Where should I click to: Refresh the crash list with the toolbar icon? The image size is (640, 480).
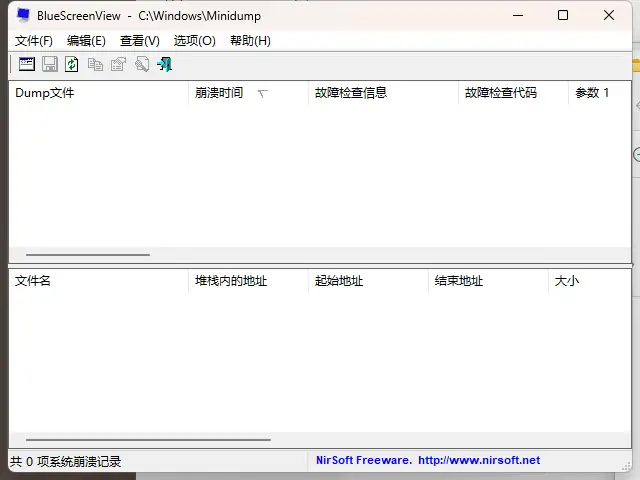[72, 64]
